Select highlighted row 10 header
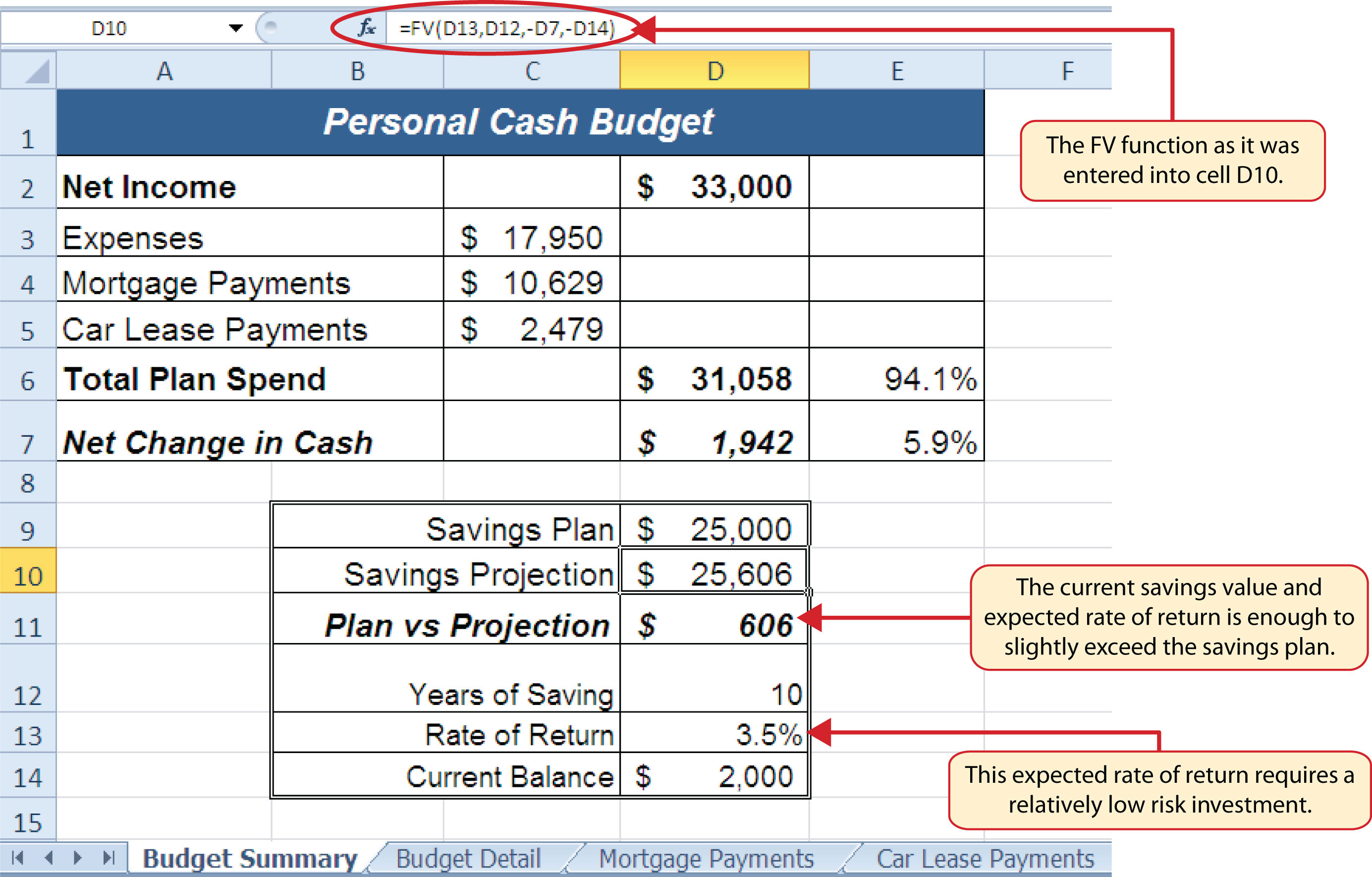Viewport: 1372px width, 877px height. pyautogui.click(x=28, y=571)
